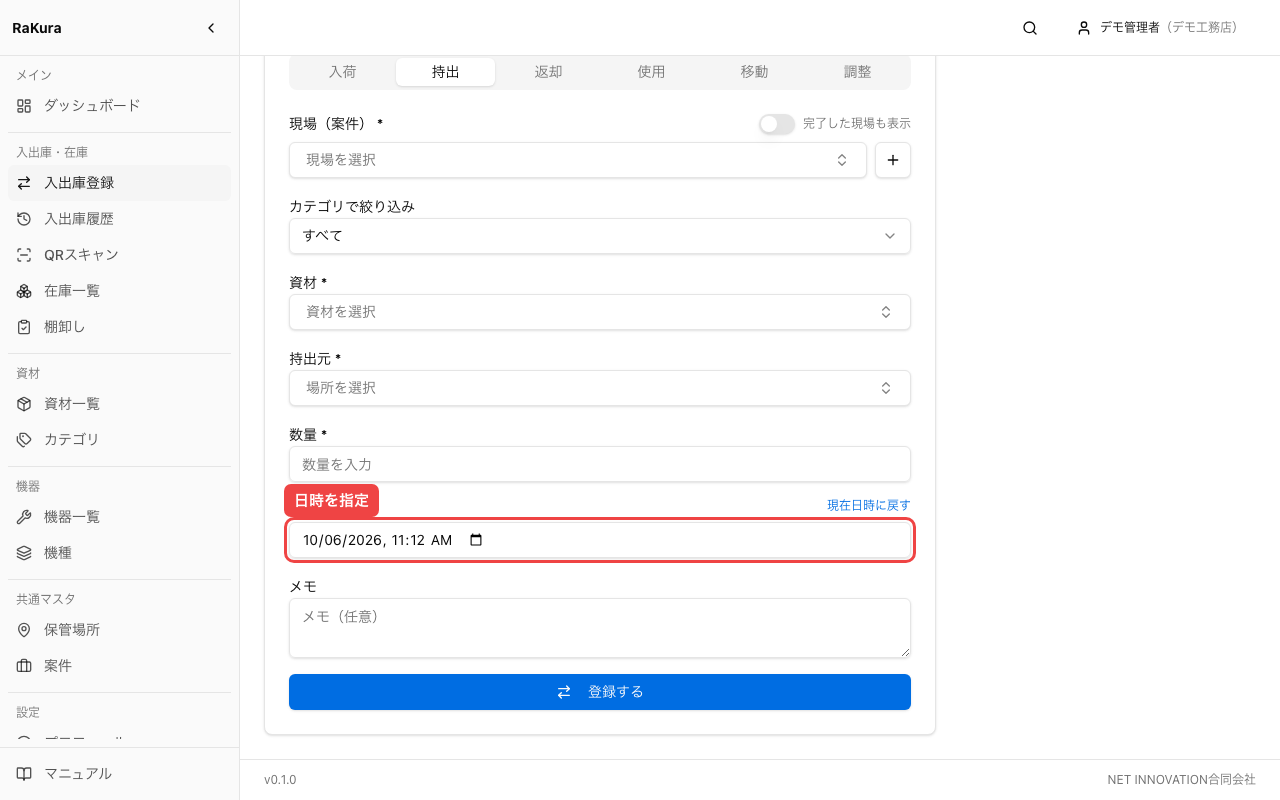Open the 資材を選択 material dropdown
This screenshot has width=1280, height=800.
click(x=600, y=312)
